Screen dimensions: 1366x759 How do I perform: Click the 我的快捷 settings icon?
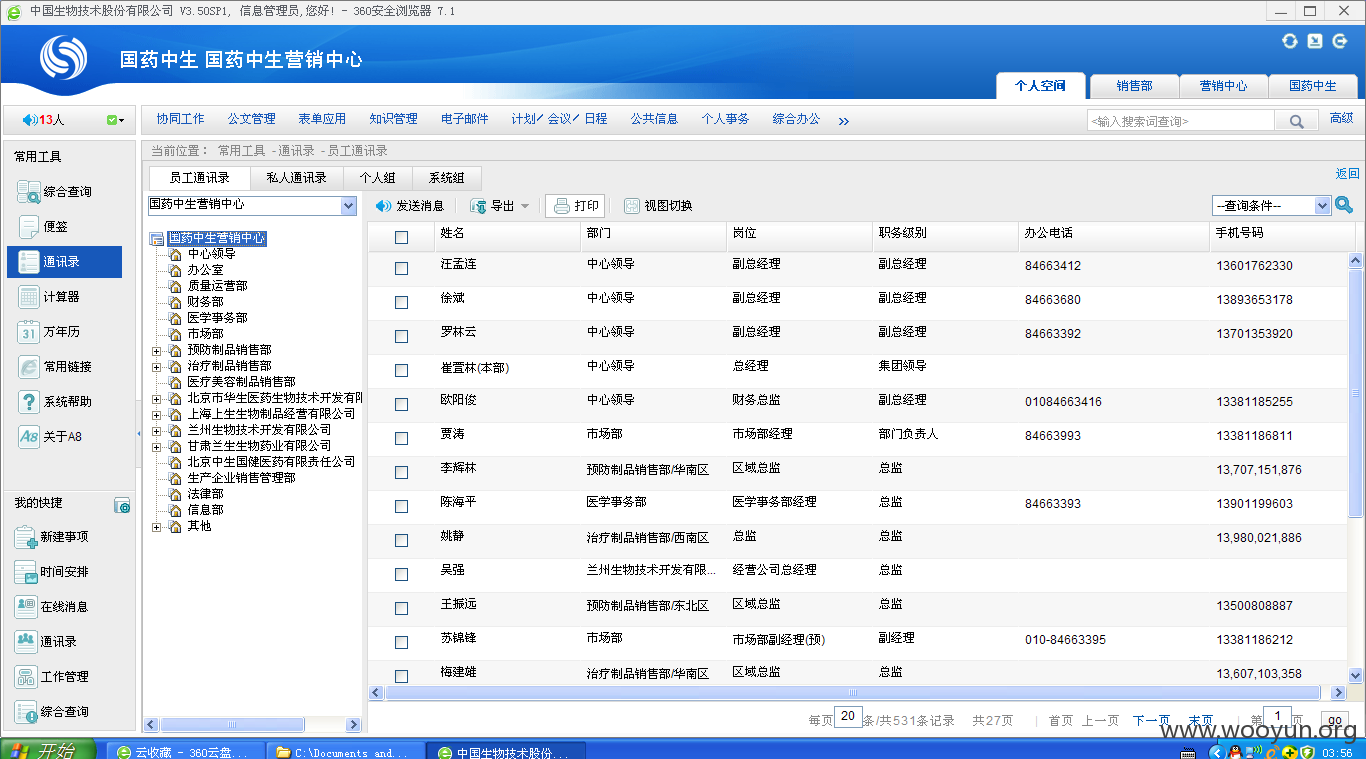[x=122, y=506]
